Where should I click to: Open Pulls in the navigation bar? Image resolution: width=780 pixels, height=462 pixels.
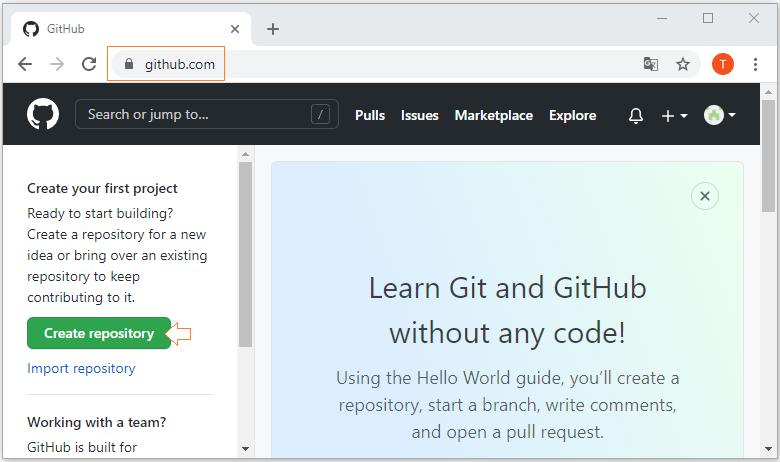tap(370, 115)
